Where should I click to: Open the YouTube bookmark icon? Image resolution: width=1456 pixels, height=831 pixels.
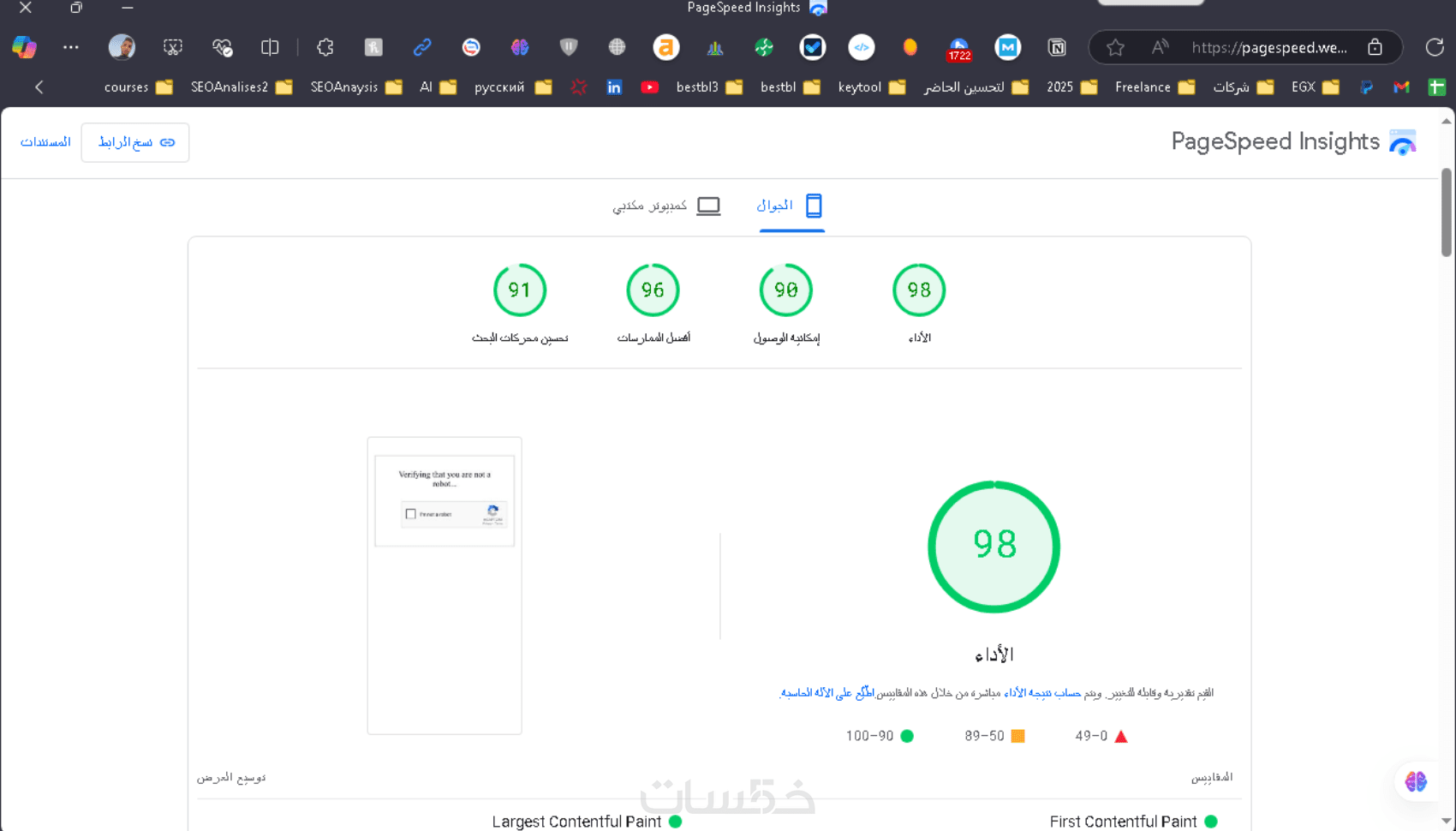click(650, 87)
